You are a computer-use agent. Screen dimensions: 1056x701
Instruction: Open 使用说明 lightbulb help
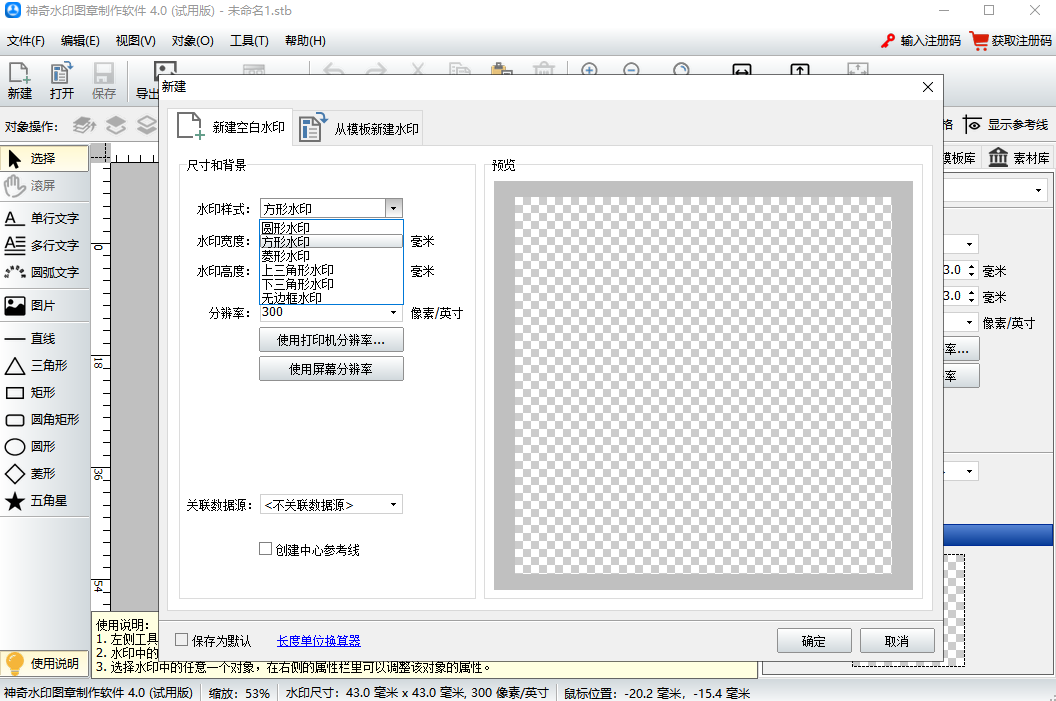pos(44,663)
